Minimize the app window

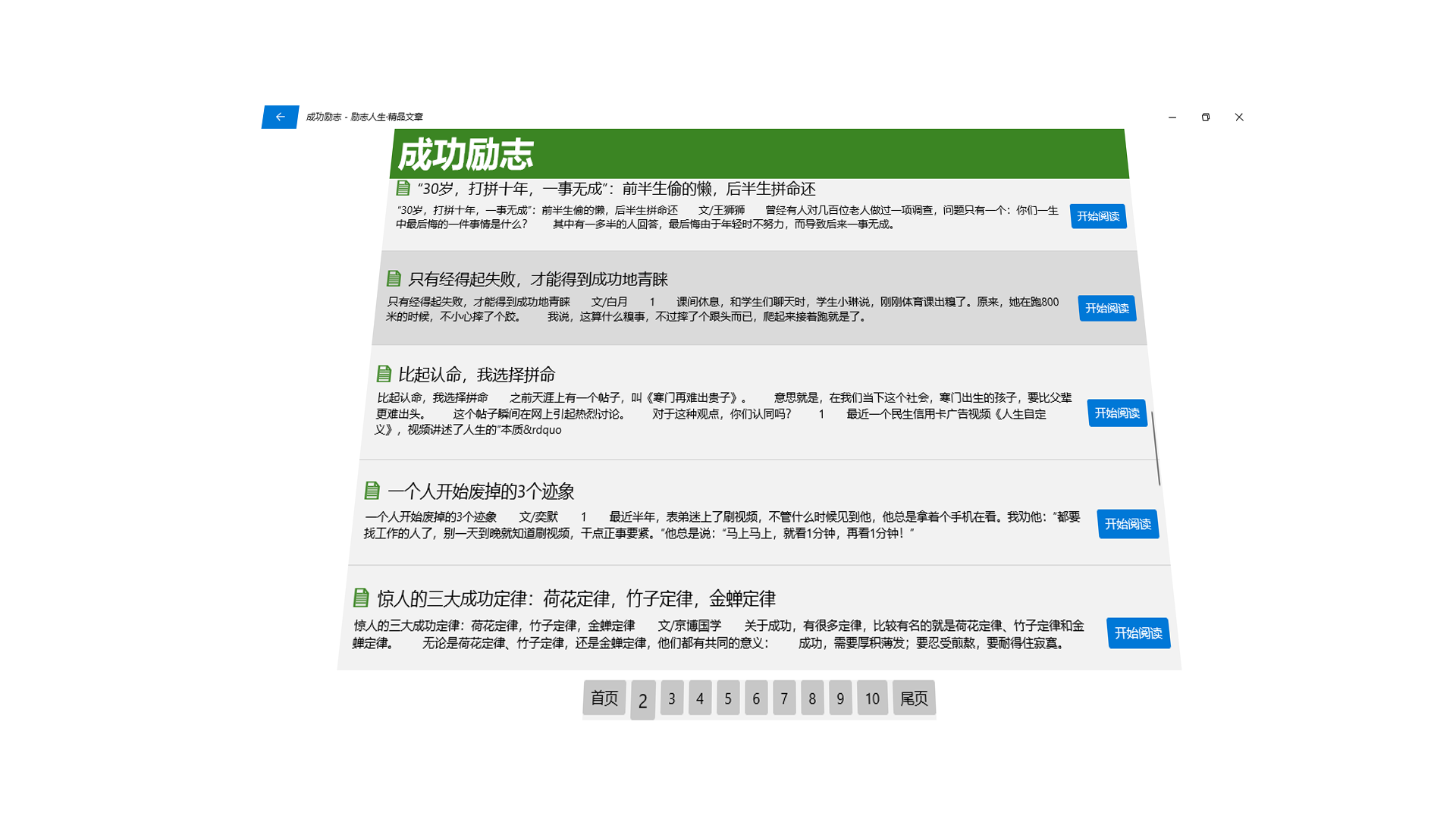[1172, 117]
